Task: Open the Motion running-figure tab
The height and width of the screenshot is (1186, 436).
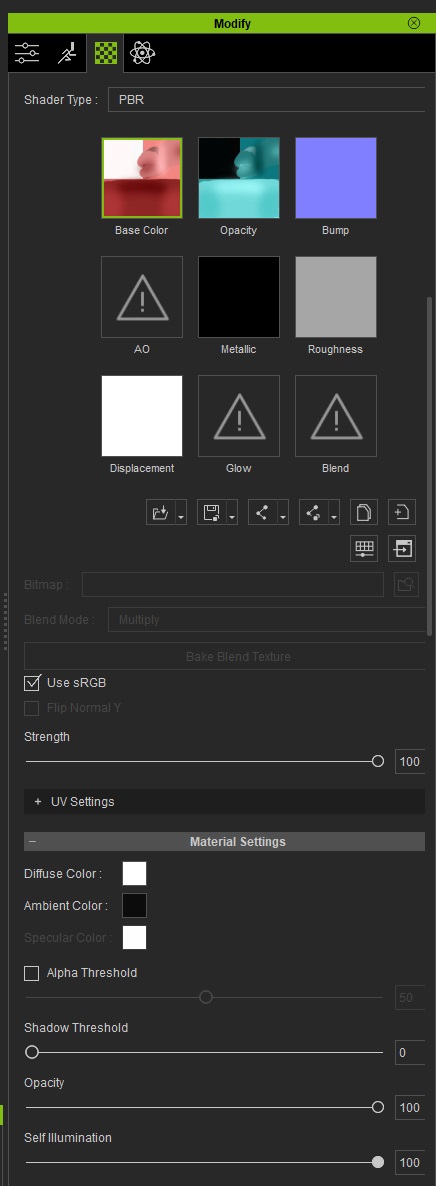Action: click(x=67, y=53)
